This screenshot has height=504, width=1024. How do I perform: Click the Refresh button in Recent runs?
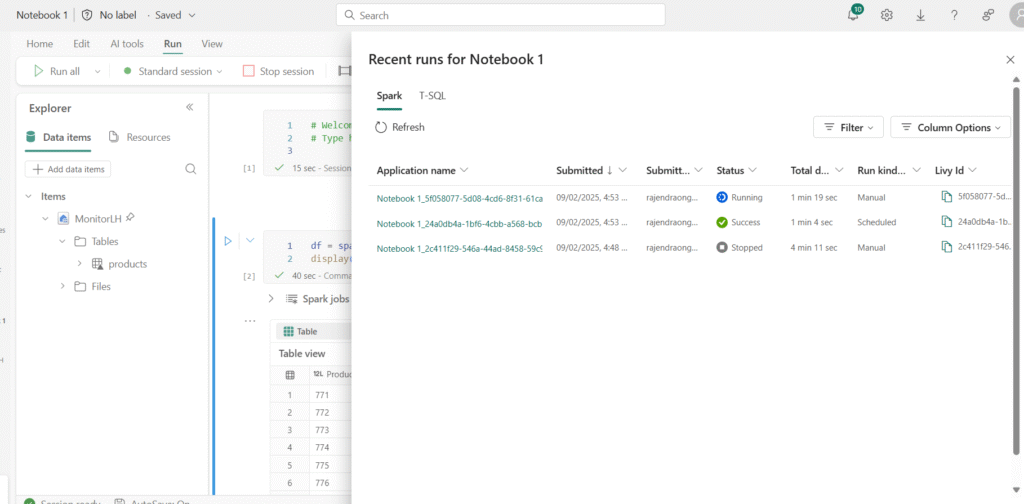400,127
